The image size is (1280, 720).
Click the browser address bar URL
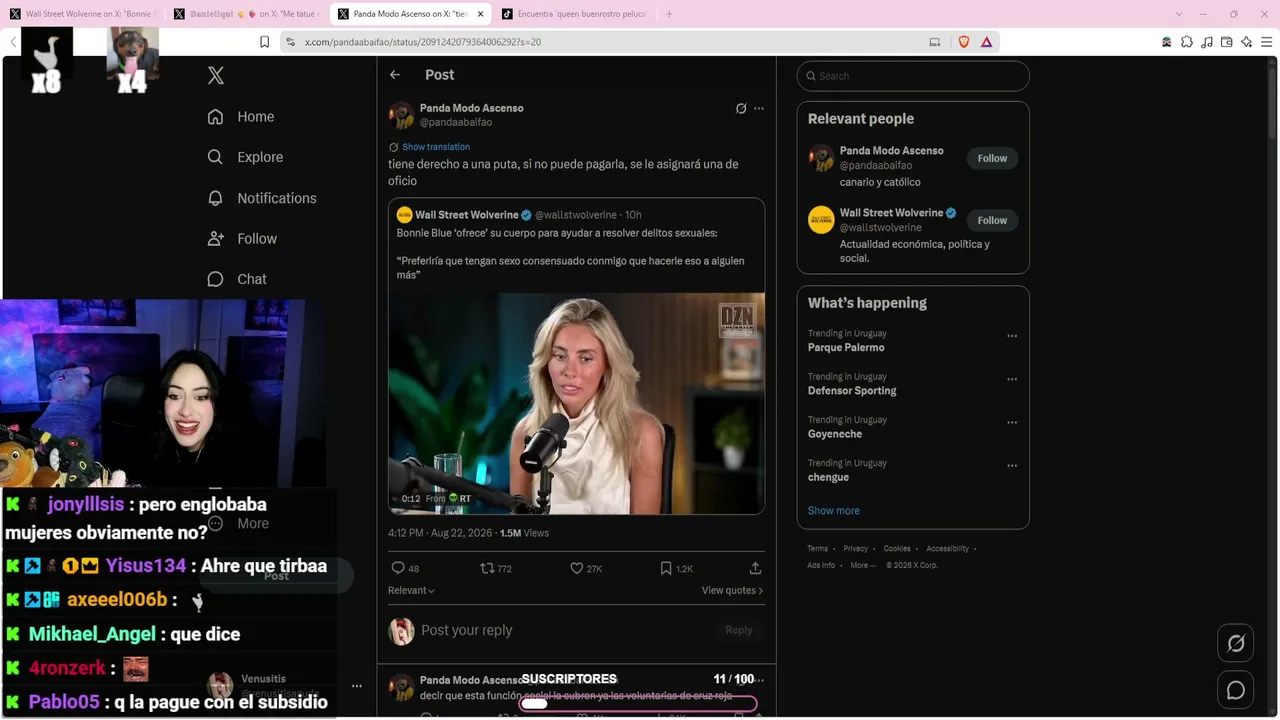423,42
